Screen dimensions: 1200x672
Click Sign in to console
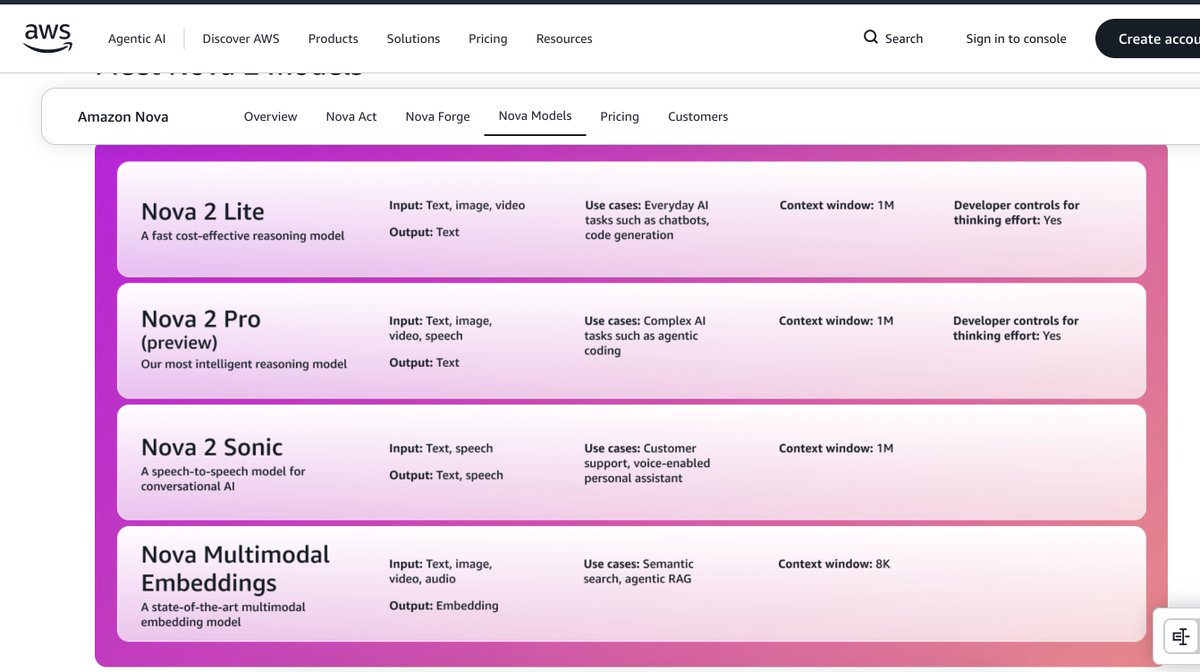pyautogui.click(x=1016, y=39)
